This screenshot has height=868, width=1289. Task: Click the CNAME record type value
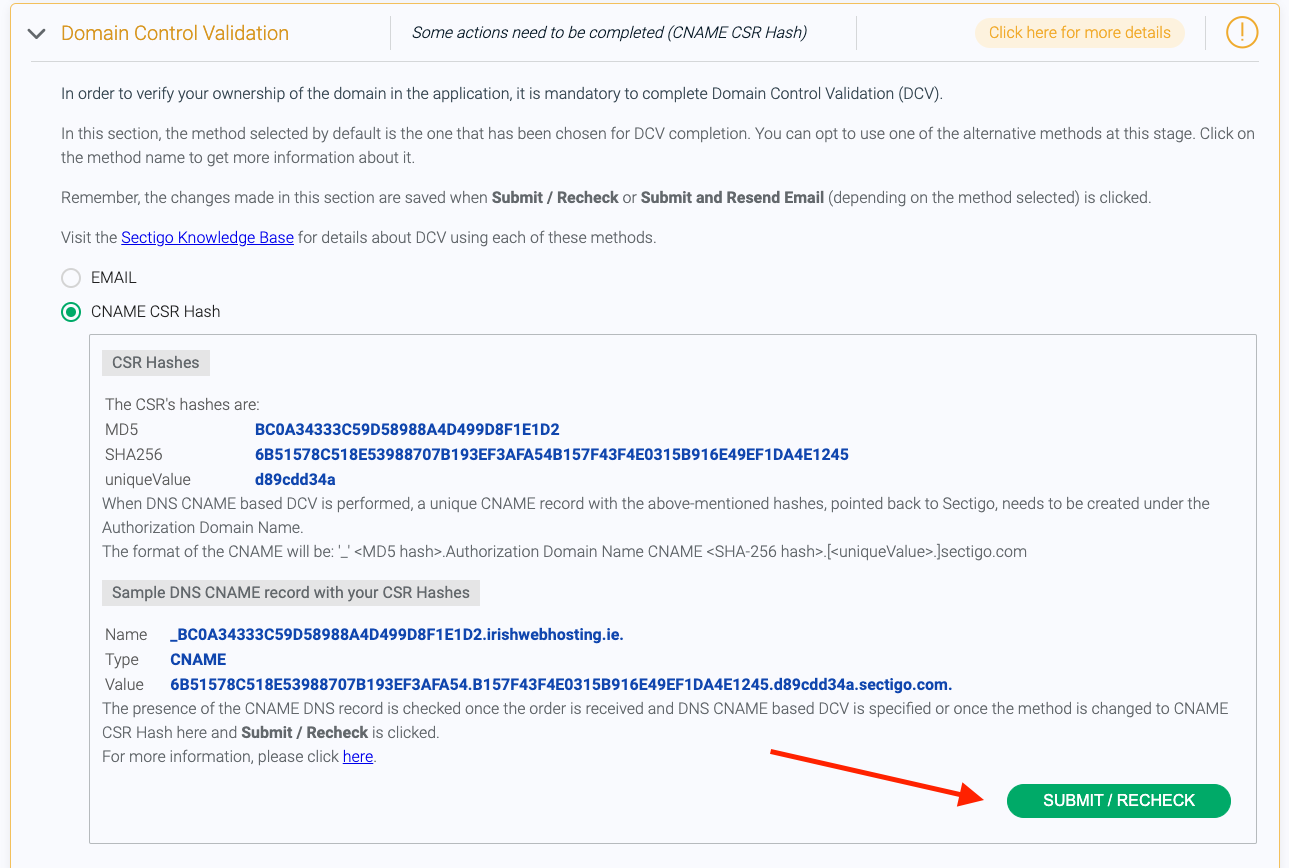pos(198,660)
